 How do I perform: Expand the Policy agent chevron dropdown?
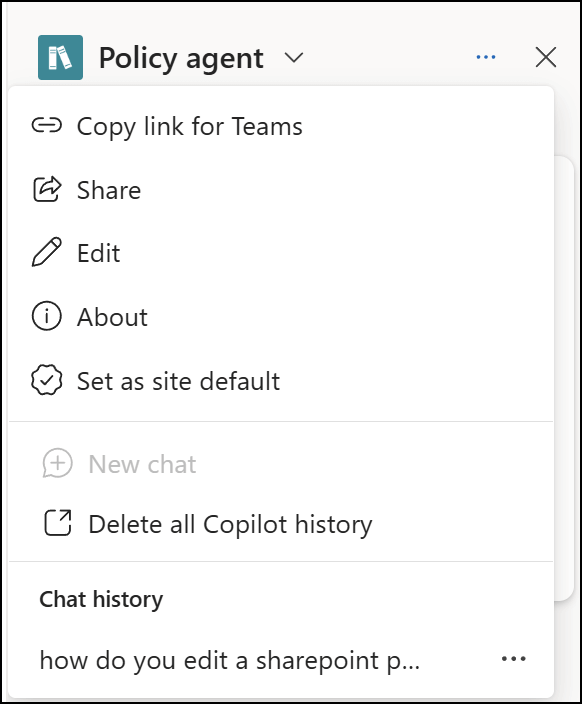pos(294,57)
